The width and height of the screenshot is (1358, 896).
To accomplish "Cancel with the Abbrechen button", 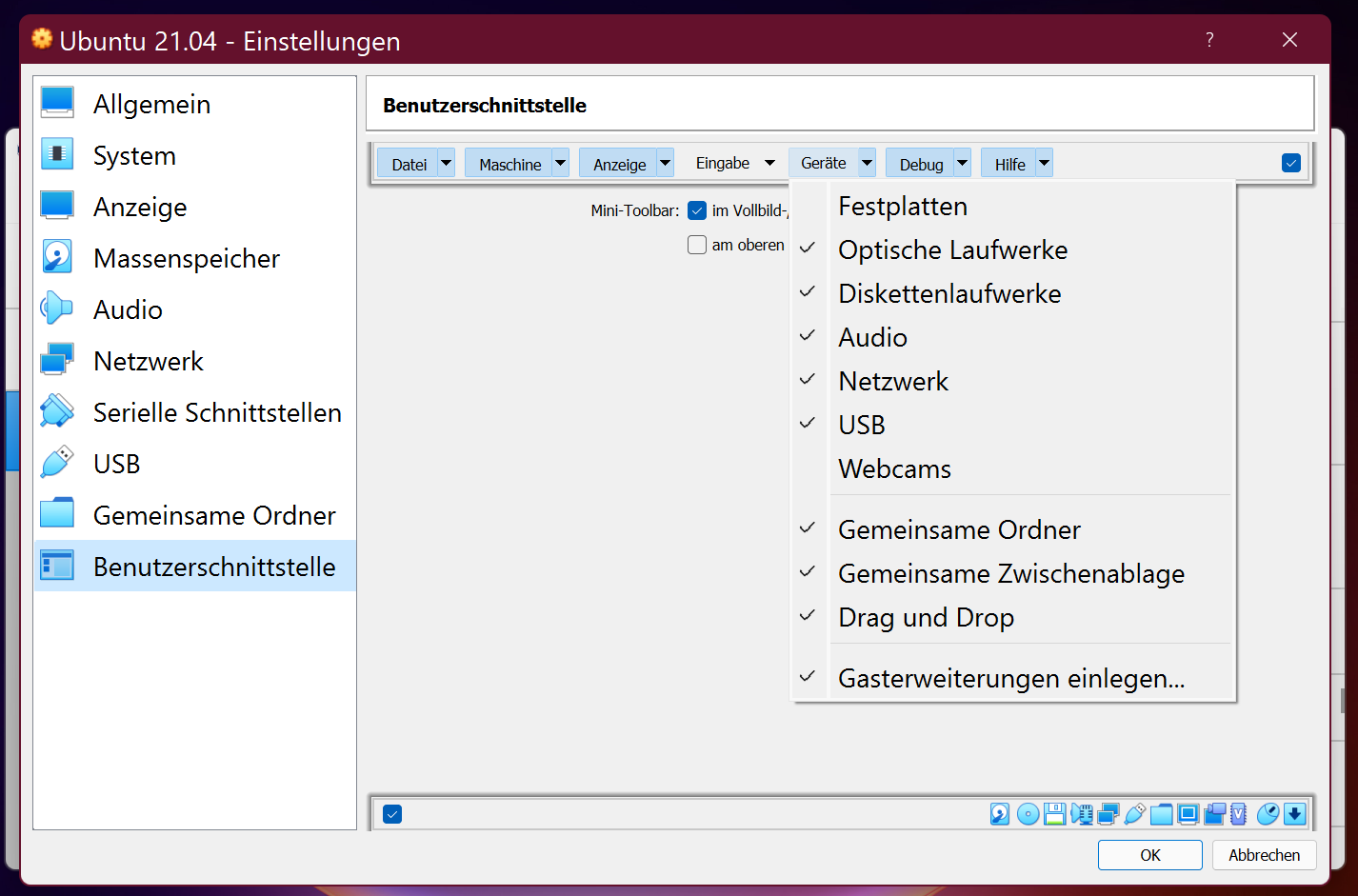I will pos(1265,855).
